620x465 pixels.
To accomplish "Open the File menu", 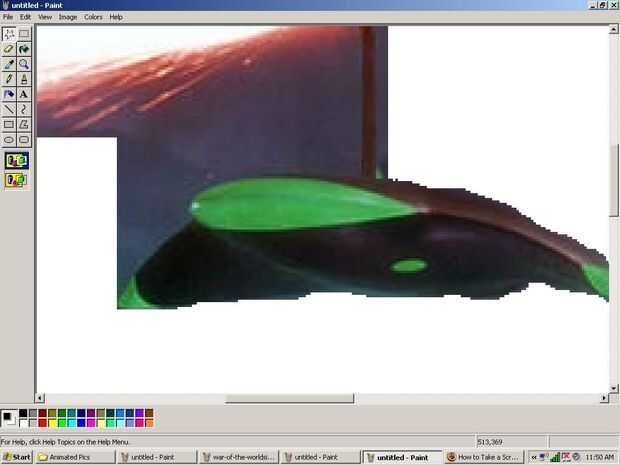I will pos(8,17).
